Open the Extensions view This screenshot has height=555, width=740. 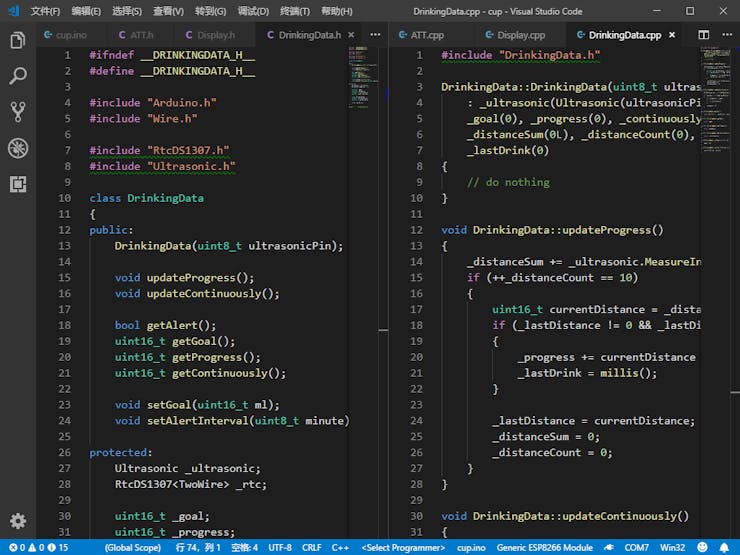pyautogui.click(x=17, y=184)
